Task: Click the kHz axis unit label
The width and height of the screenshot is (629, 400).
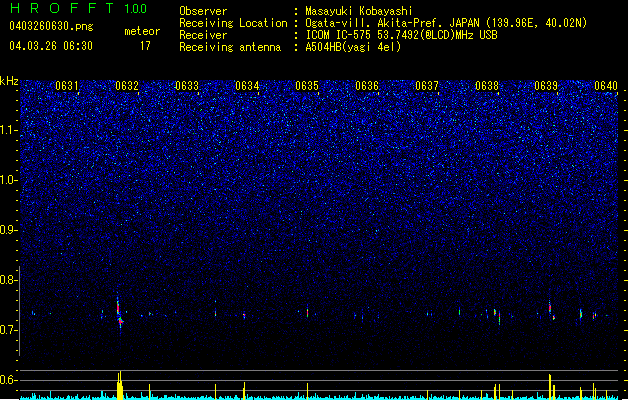Action: point(9,81)
